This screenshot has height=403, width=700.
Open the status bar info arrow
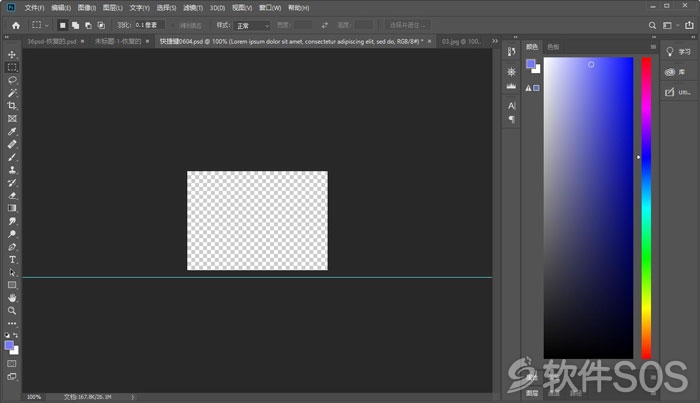point(132,397)
